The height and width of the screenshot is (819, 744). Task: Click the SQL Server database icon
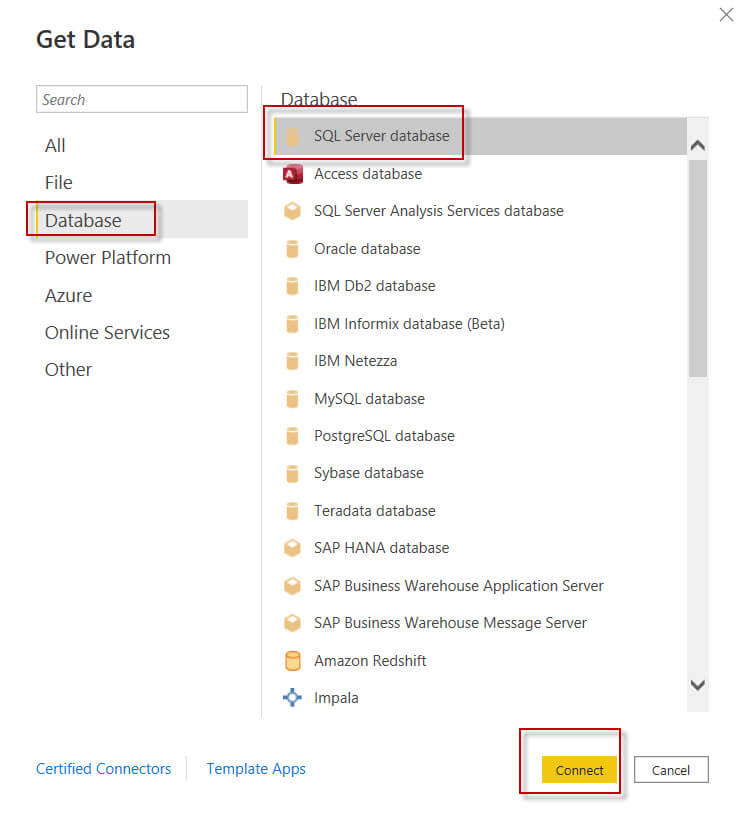[x=293, y=136]
